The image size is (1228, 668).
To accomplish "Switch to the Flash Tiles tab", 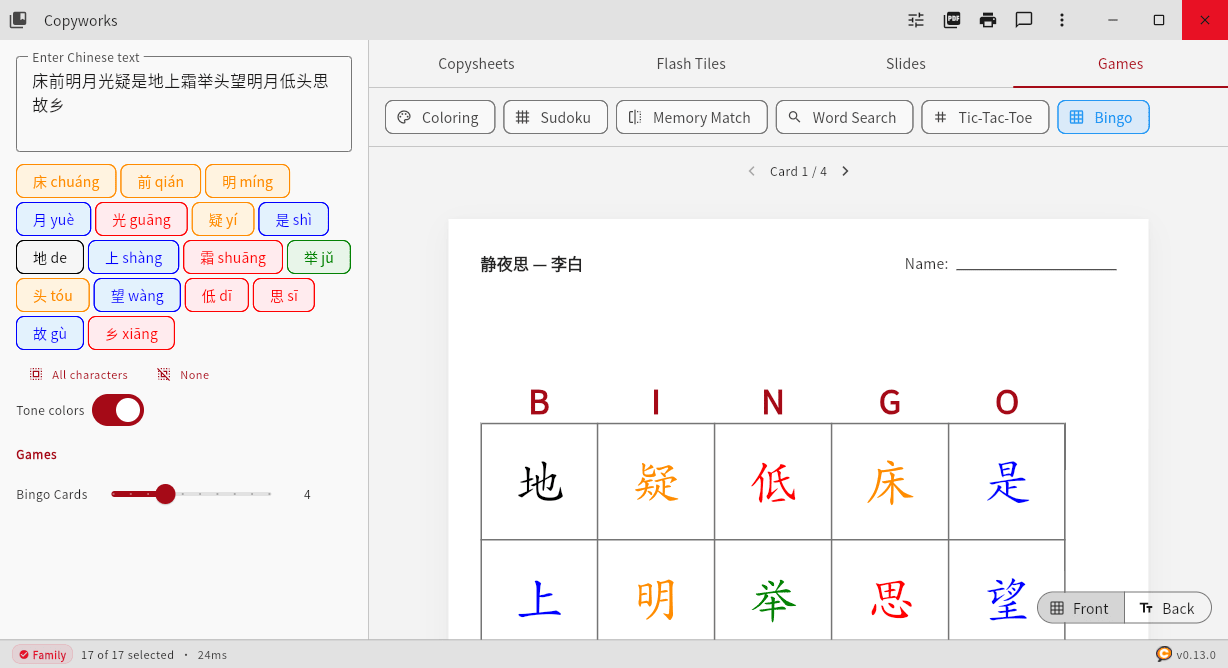I will 690,63.
